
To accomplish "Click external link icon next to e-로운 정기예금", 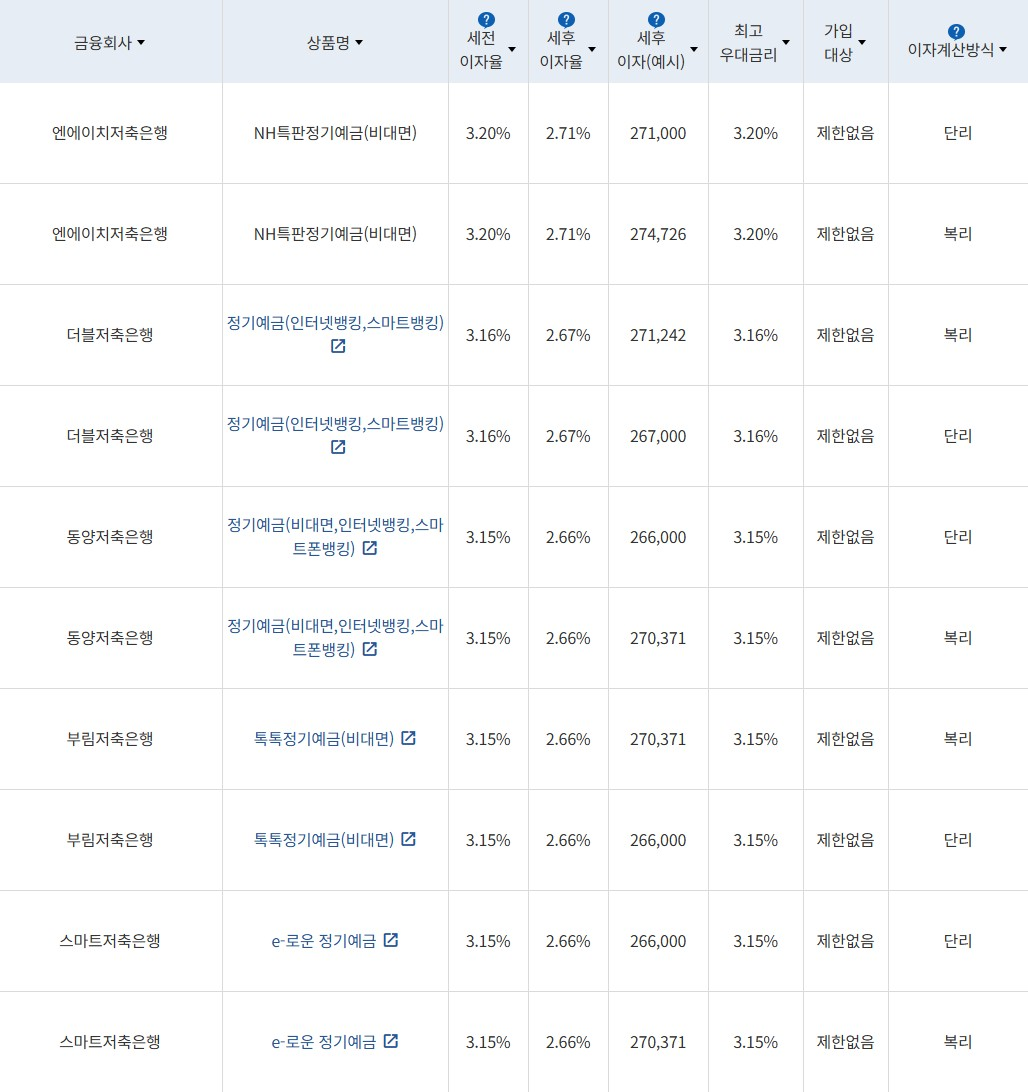I will coord(390,941).
